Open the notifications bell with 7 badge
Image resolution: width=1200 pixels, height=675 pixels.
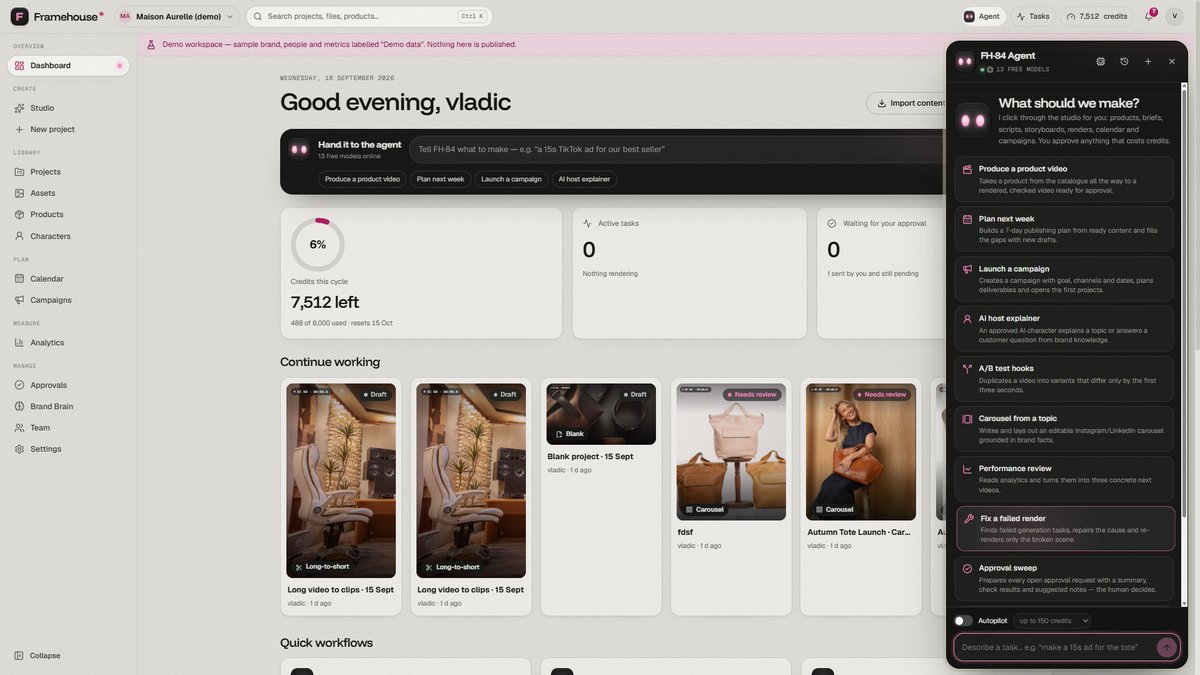click(1149, 16)
